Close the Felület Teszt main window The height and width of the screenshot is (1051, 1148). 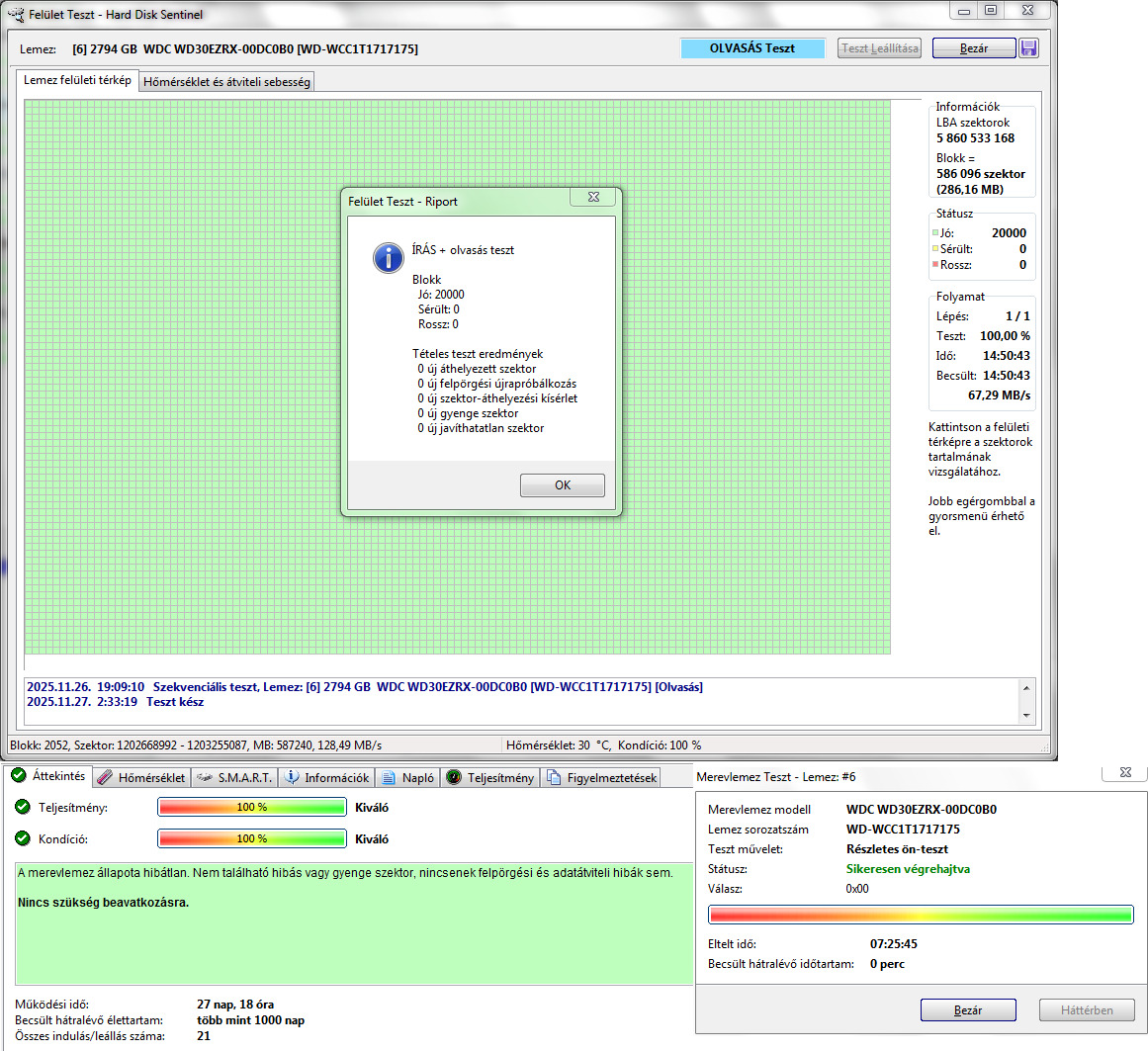(1028, 10)
